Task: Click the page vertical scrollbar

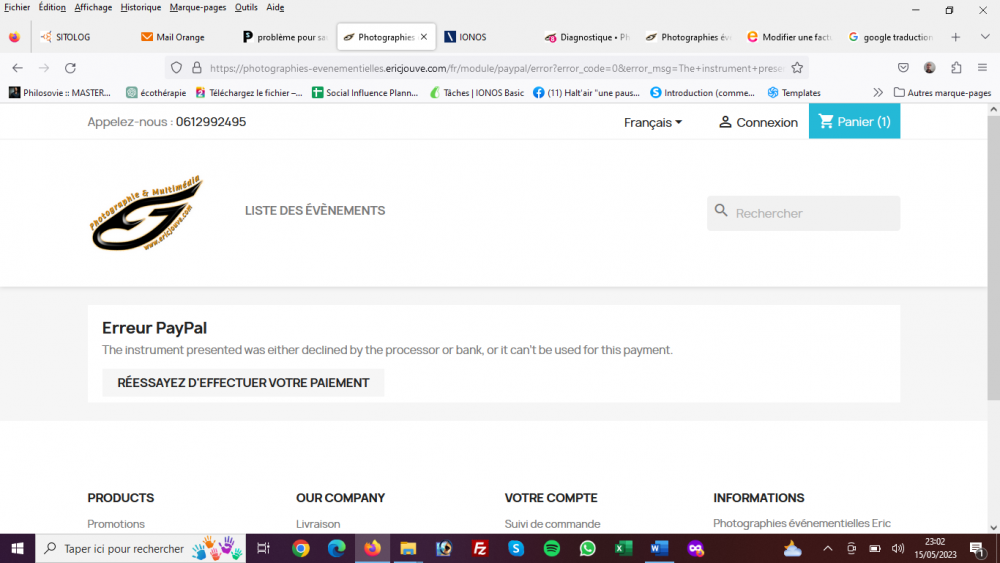Action: coord(993,258)
